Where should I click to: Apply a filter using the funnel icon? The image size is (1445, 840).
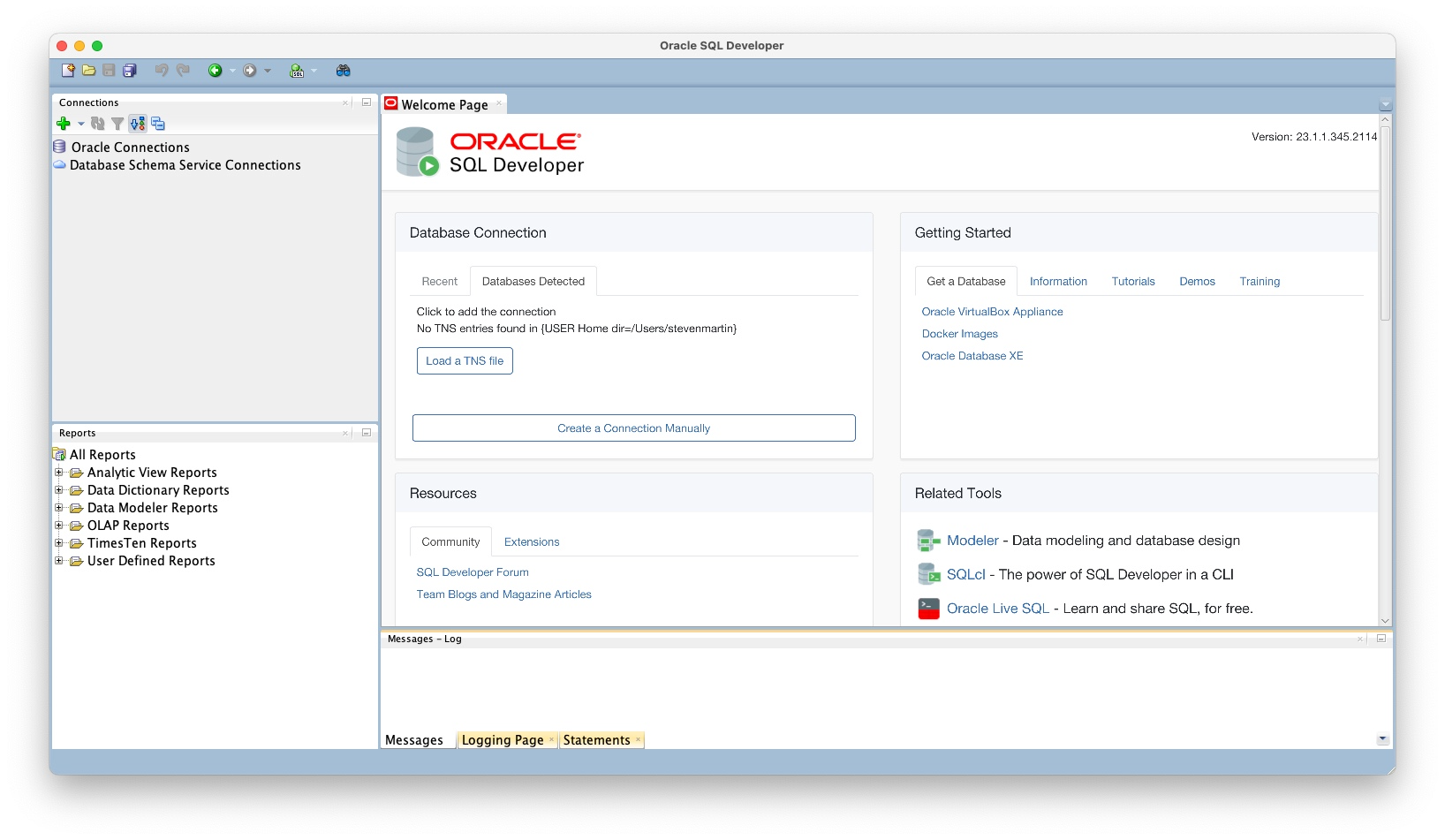pos(117,124)
